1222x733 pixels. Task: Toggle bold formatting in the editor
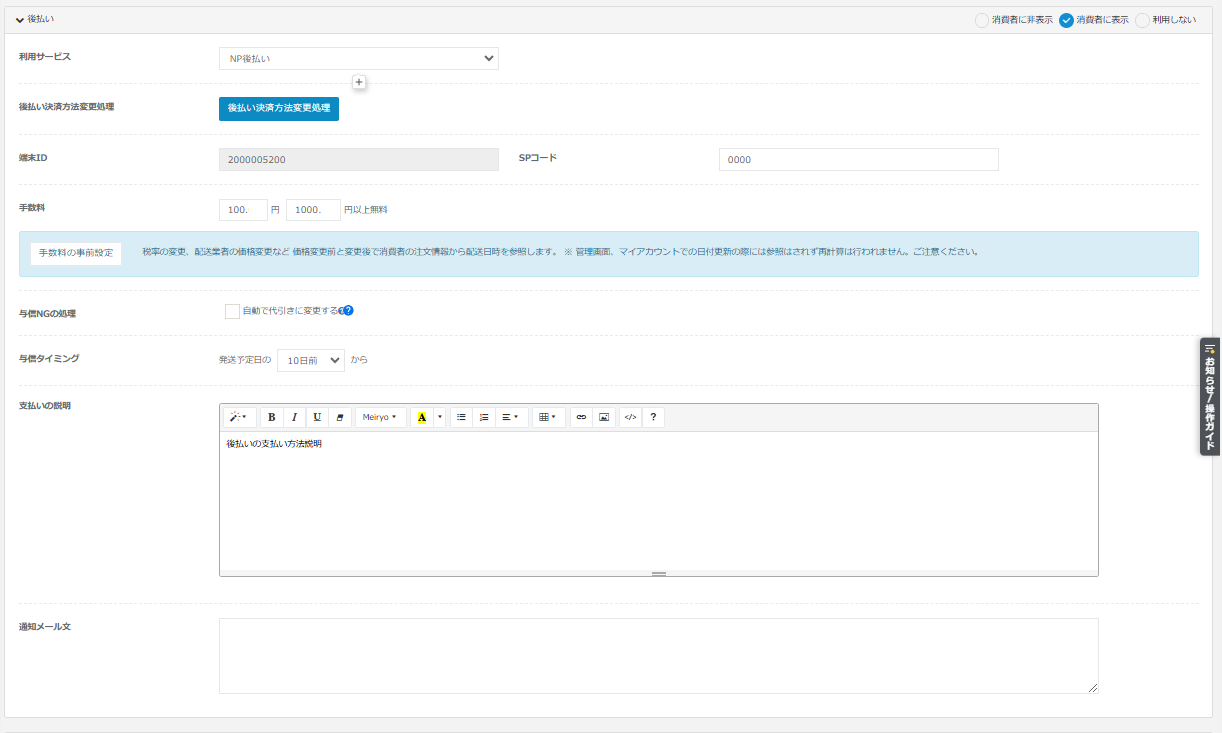[271, 417]
